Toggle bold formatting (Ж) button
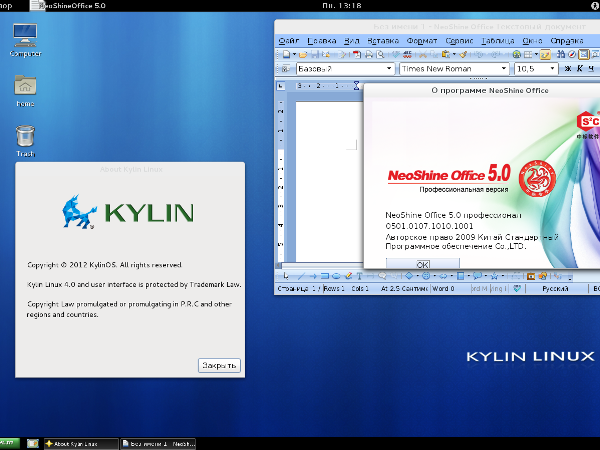The width and height of the screenshot is (600, 450). coord(567,69)
